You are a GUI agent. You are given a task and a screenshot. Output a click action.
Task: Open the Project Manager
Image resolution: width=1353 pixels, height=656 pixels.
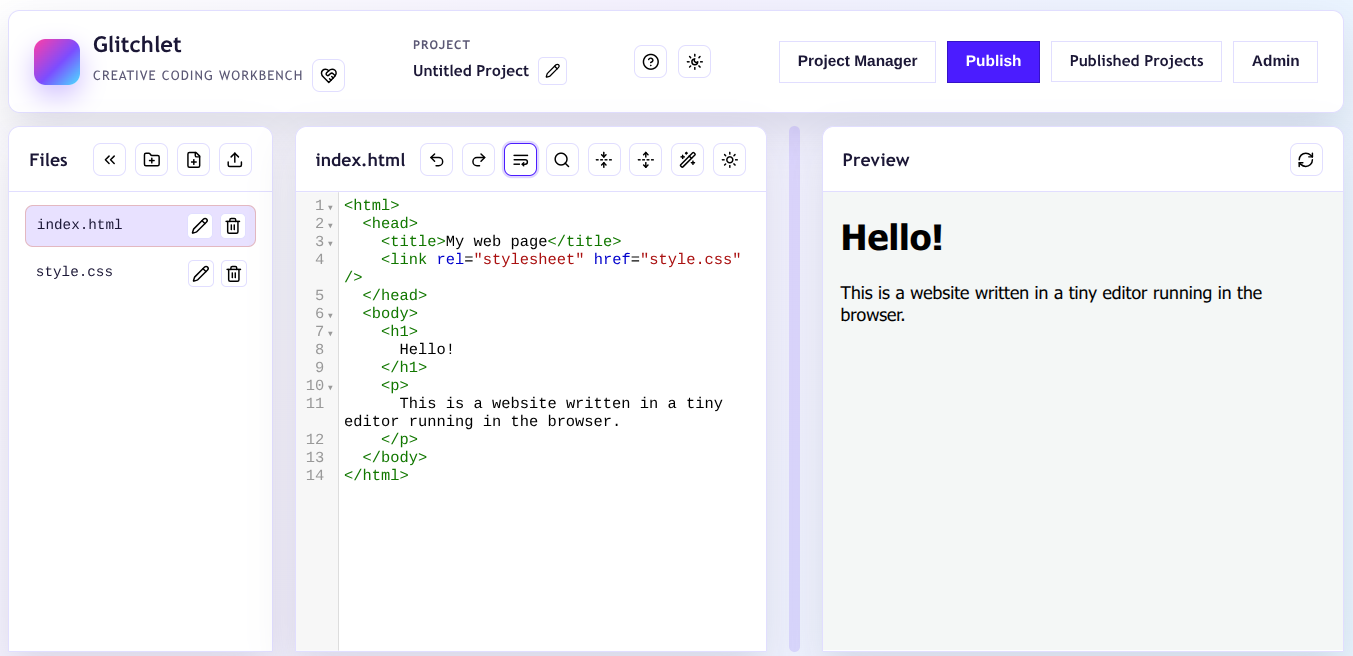pos(857,61)
